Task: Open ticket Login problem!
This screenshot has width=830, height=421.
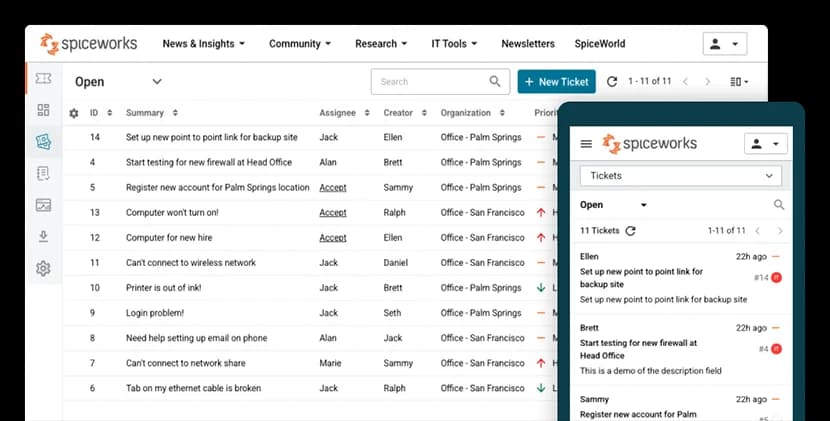Action: [155, 313]
